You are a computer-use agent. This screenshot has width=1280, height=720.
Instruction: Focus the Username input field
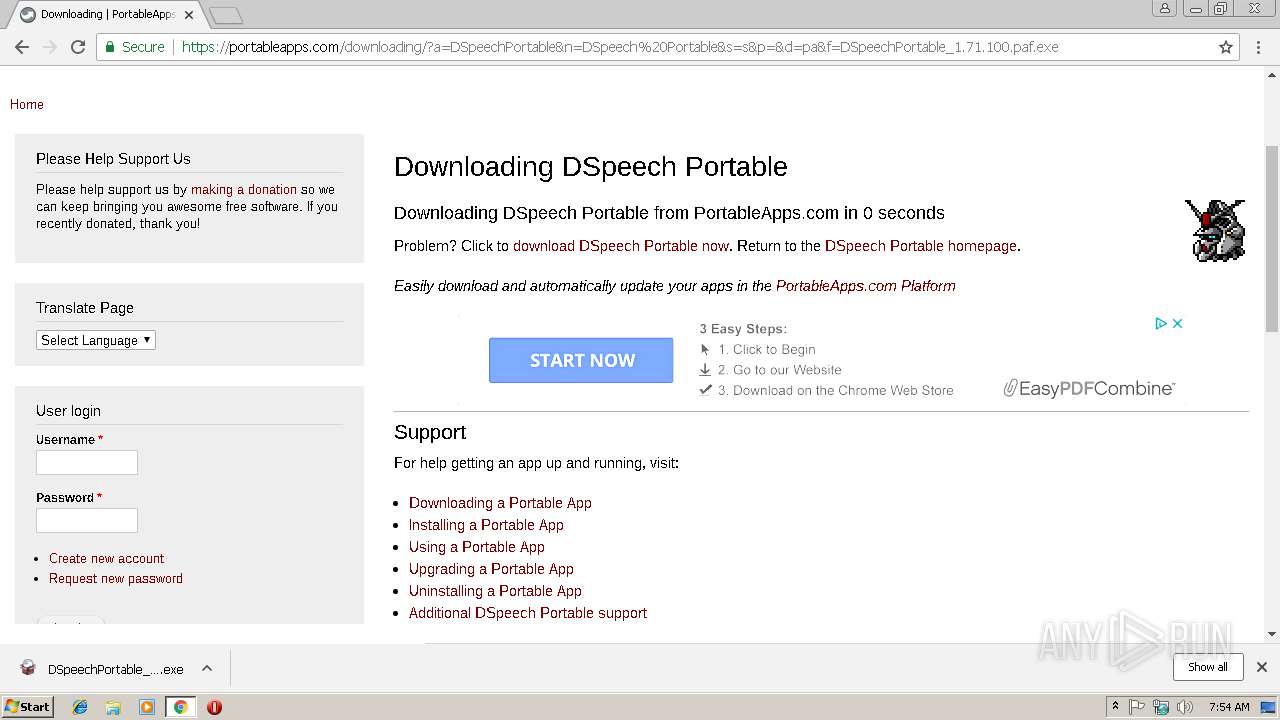87,462
